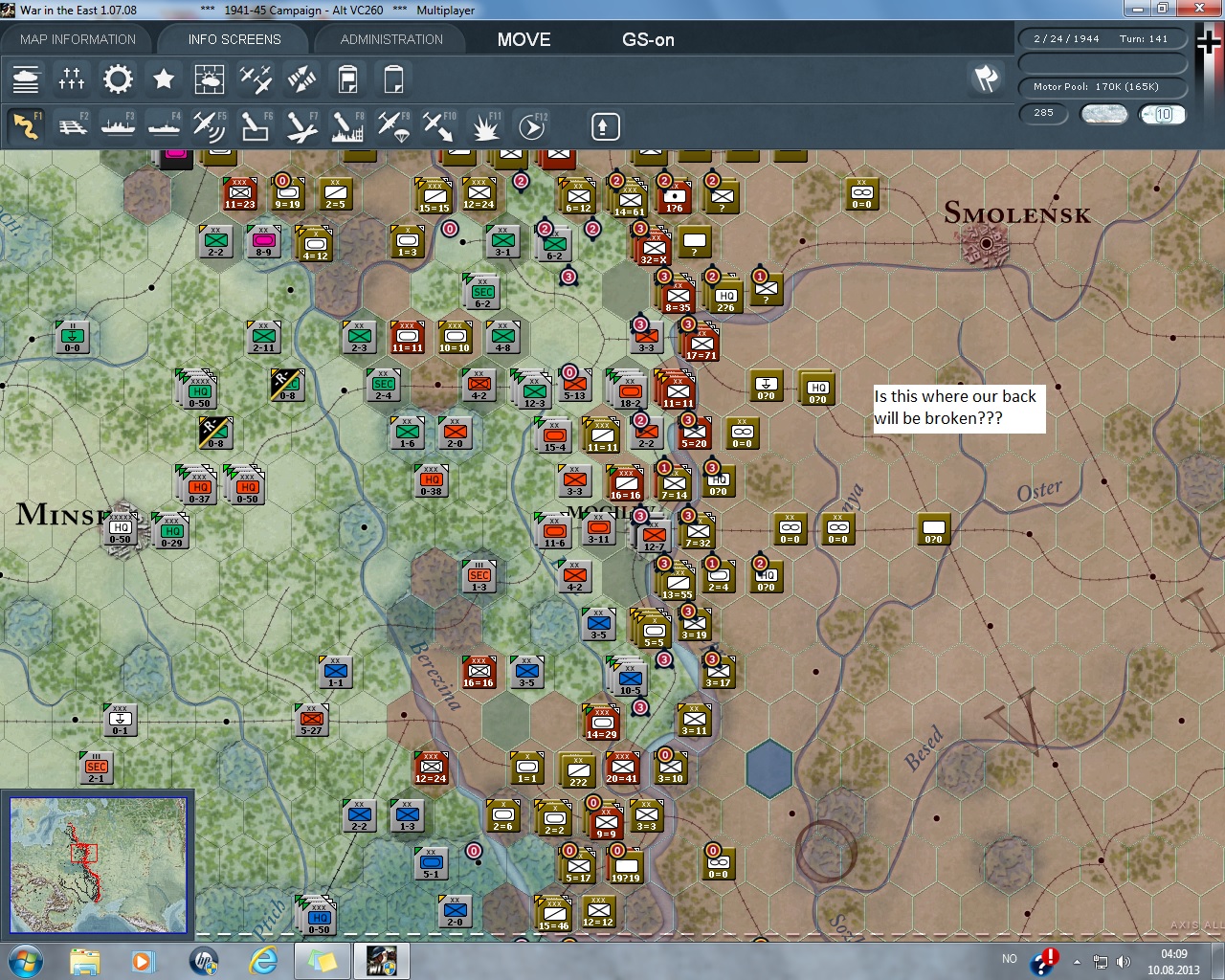
Task: Select the F1 move mode
Action: pyautogui.click(x=26, y=126)
